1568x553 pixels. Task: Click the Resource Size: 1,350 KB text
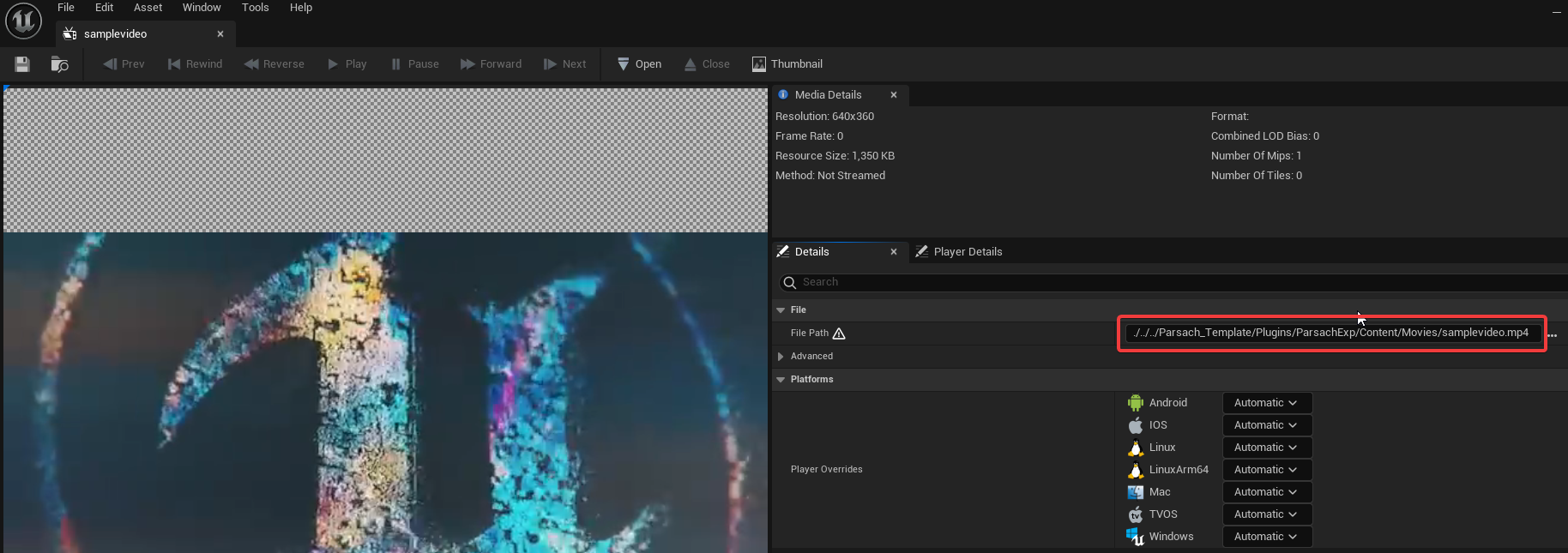point(835,156)
